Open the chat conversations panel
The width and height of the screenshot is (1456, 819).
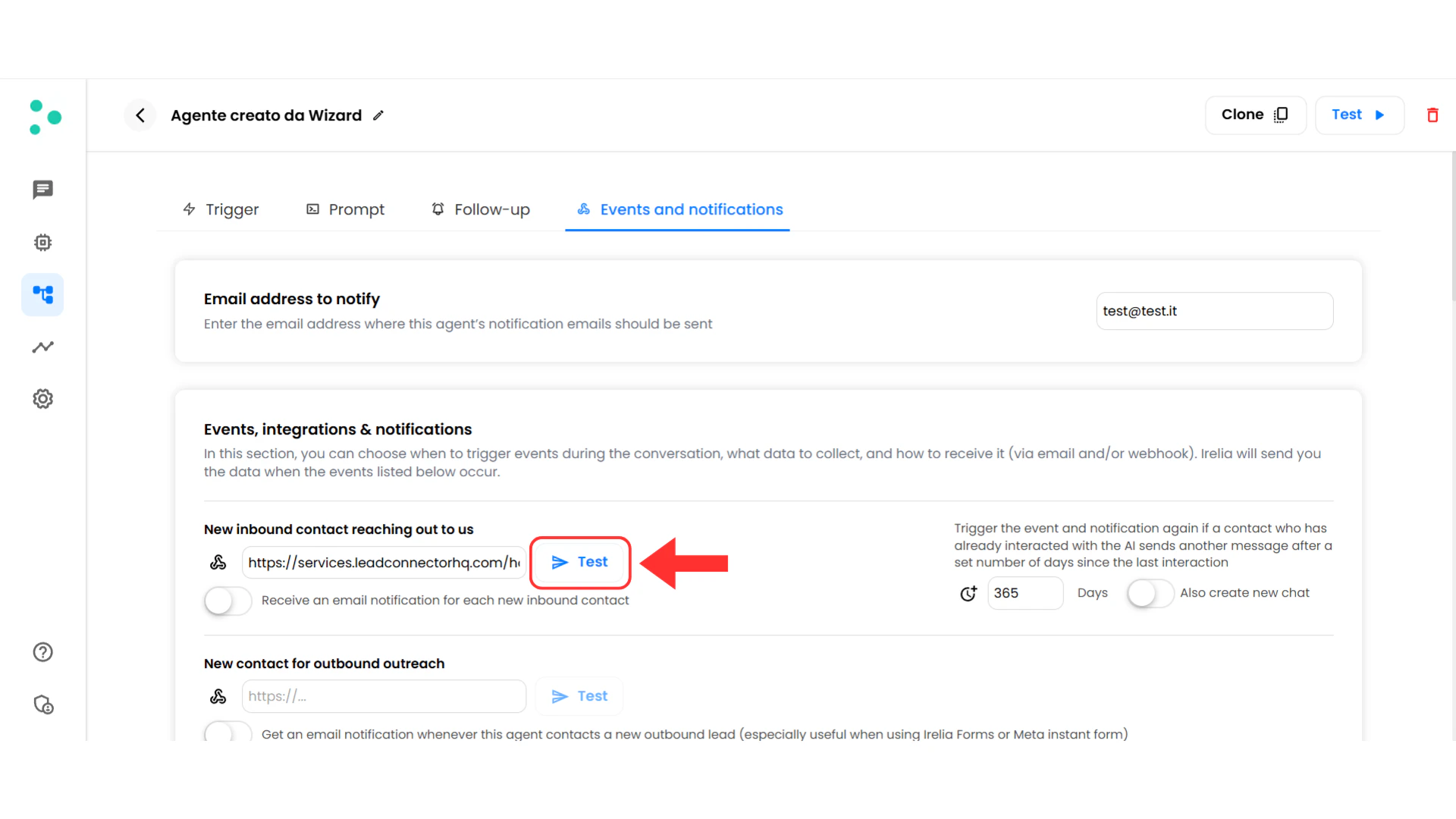pyautogui.click(x=42, y=190)
